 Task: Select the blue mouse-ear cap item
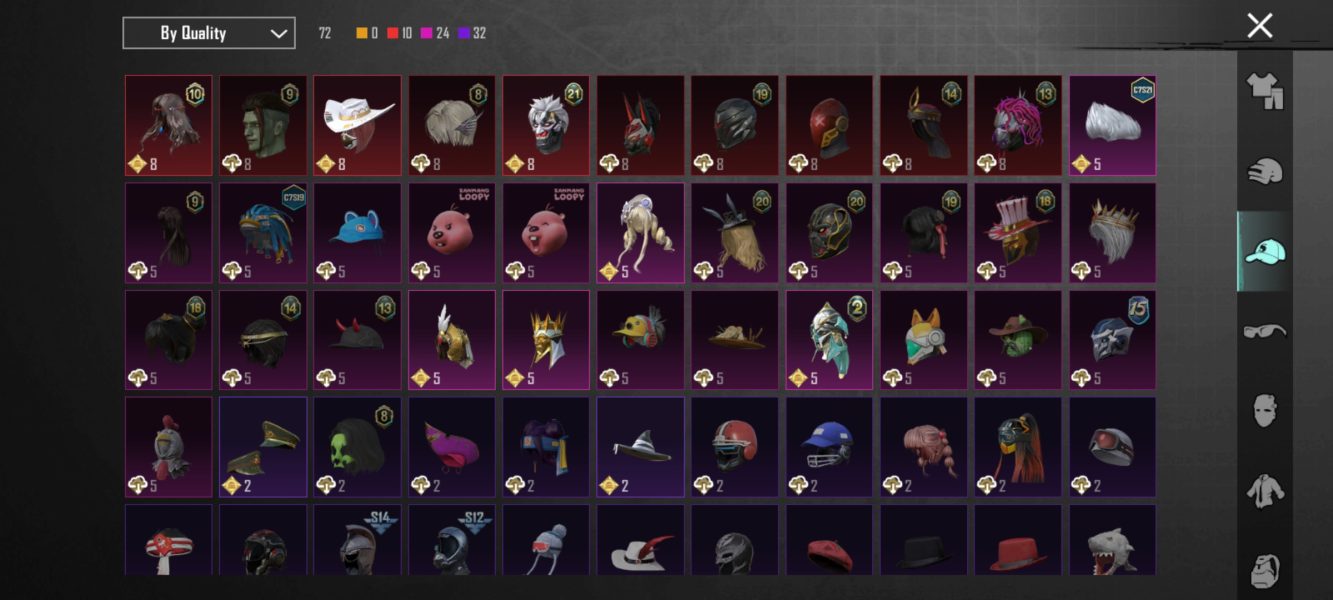pyautogui.click(x=357, y=233)
